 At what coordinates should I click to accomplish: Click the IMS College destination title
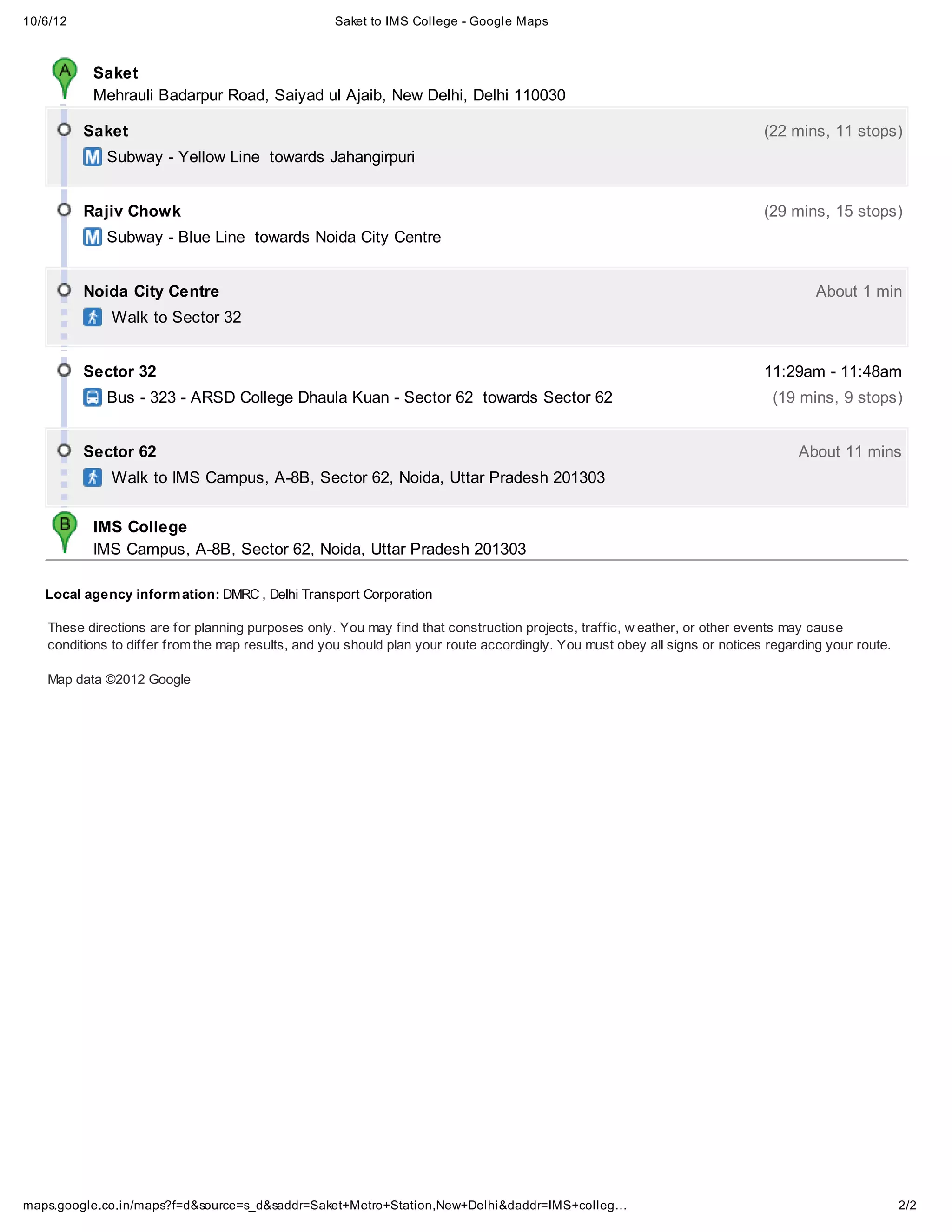coord(140,526)
